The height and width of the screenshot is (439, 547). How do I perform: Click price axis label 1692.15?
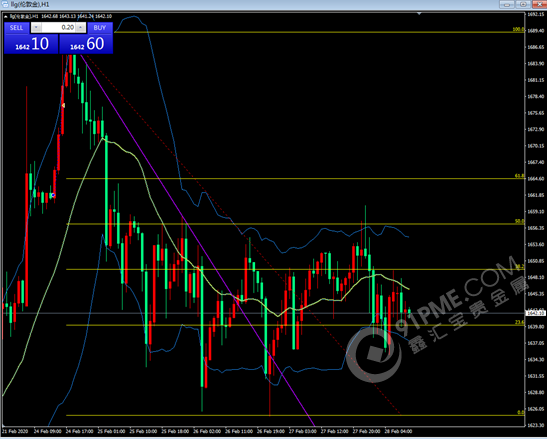pyautogui.click(x=536, y=14)
